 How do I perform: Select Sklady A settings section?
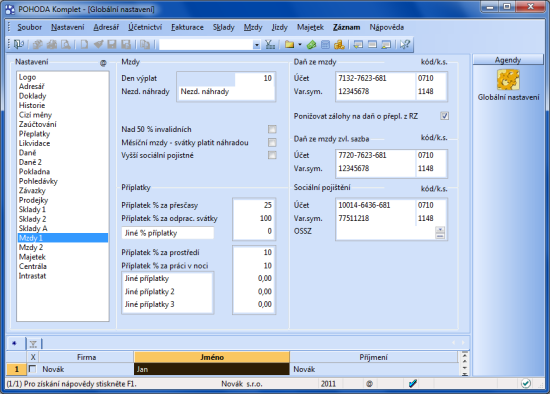63,228
